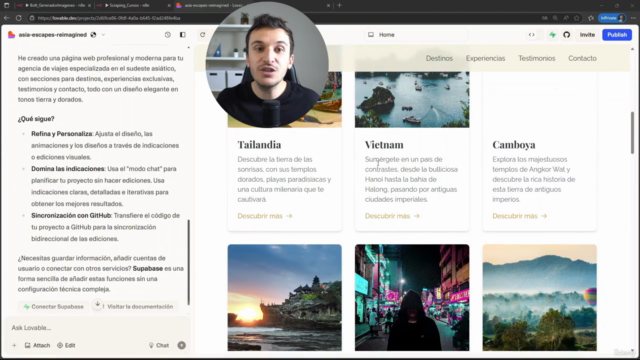The width and height of the screenshot is (640, 360).
Task: Toggle Chat mode
Action: tap(159, 345)
